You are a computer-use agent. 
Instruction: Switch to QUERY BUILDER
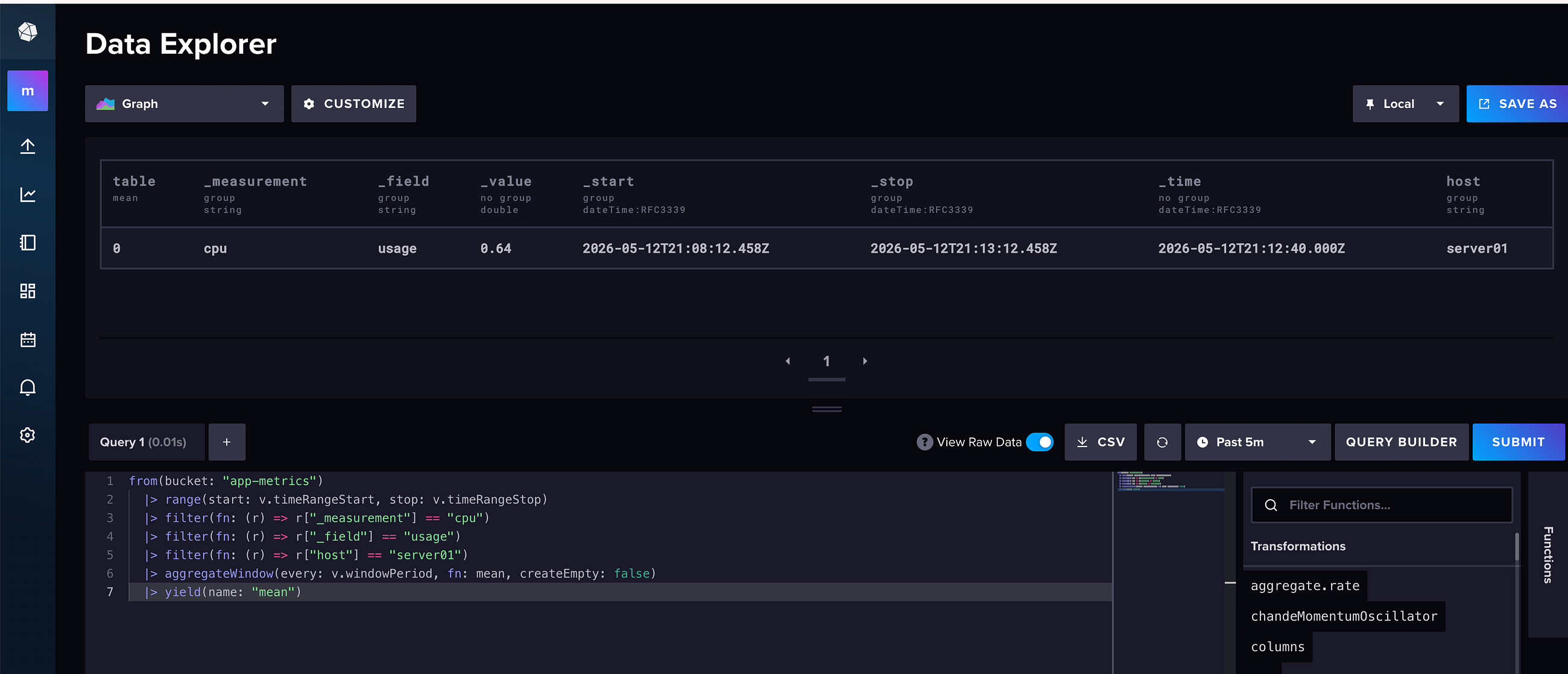[x=1401, y=442]
